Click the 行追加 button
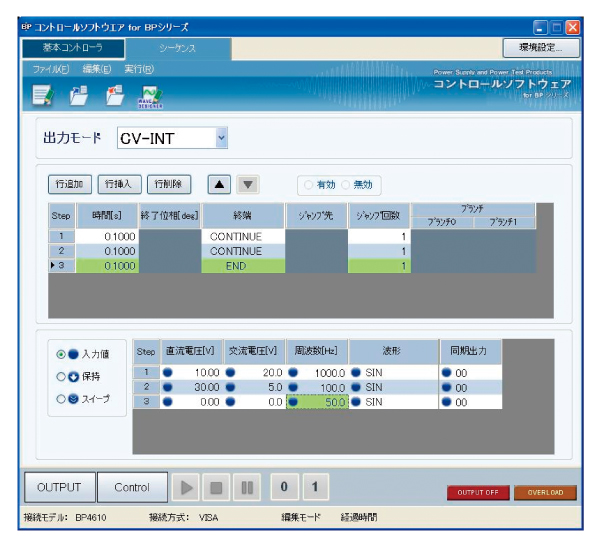 pos(70,185)
